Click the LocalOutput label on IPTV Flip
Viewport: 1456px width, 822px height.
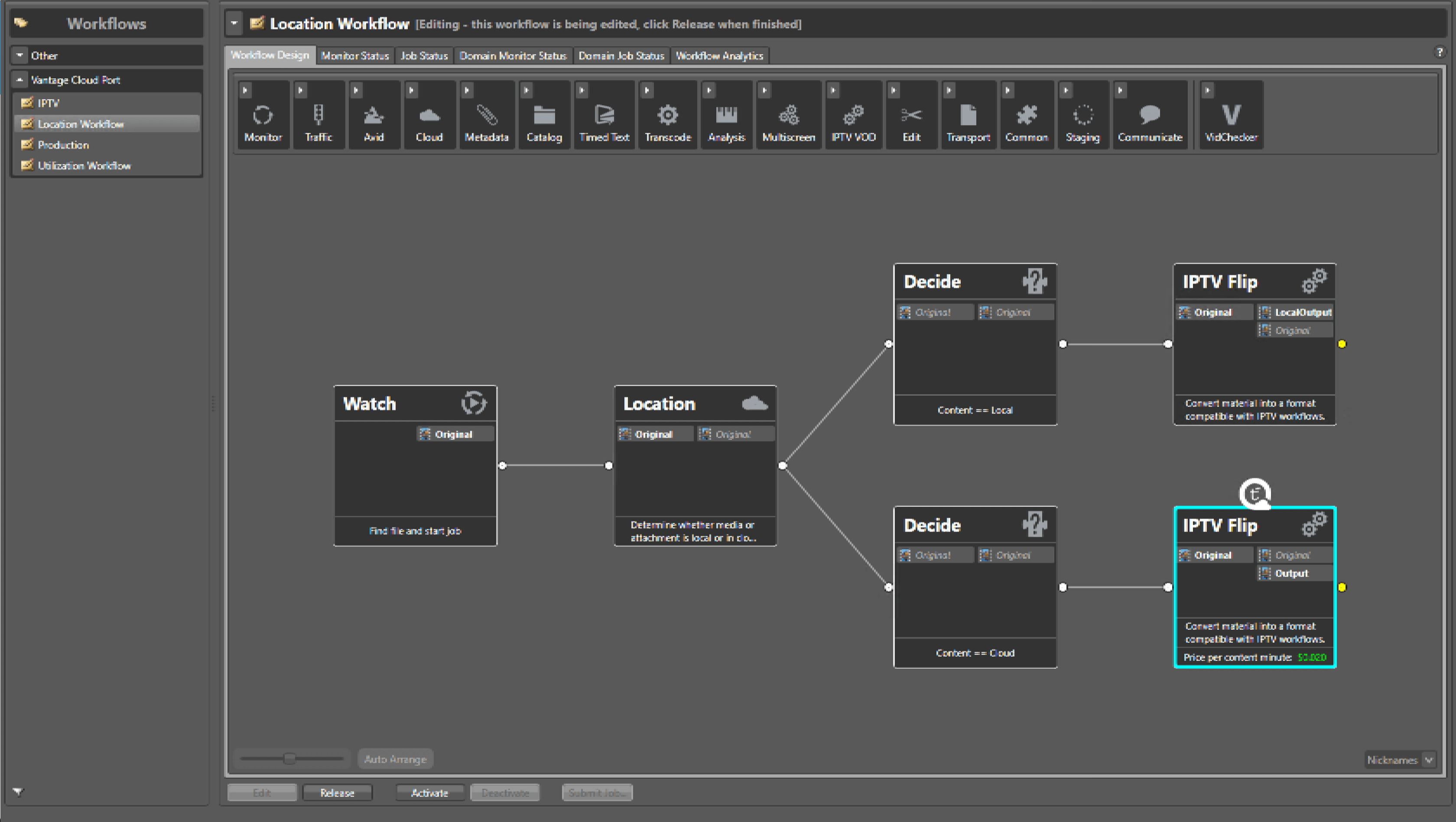[1303, 312]
